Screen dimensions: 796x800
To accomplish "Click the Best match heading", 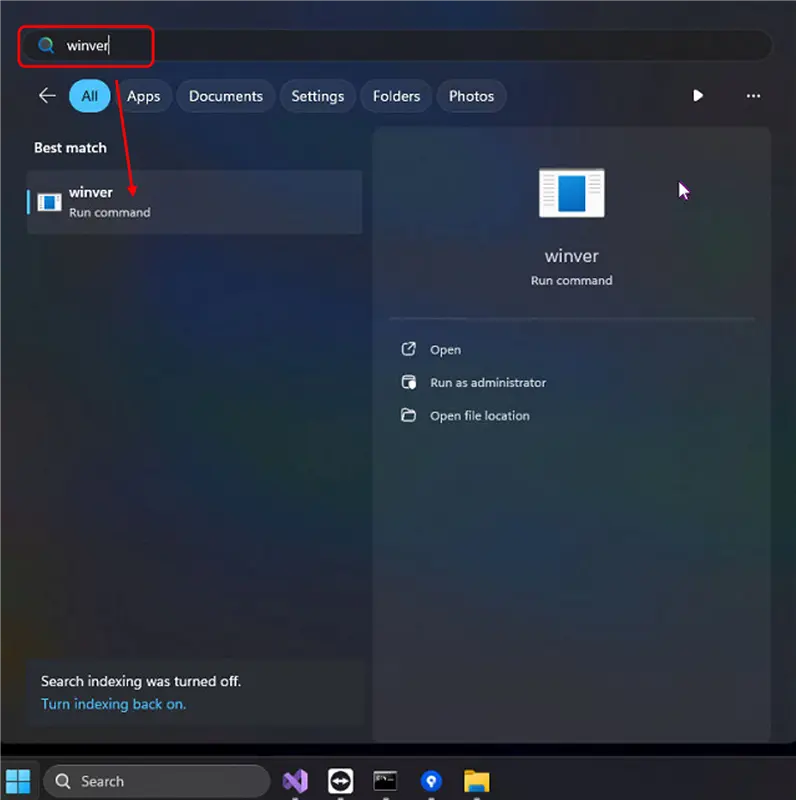I will click(70, 148).
